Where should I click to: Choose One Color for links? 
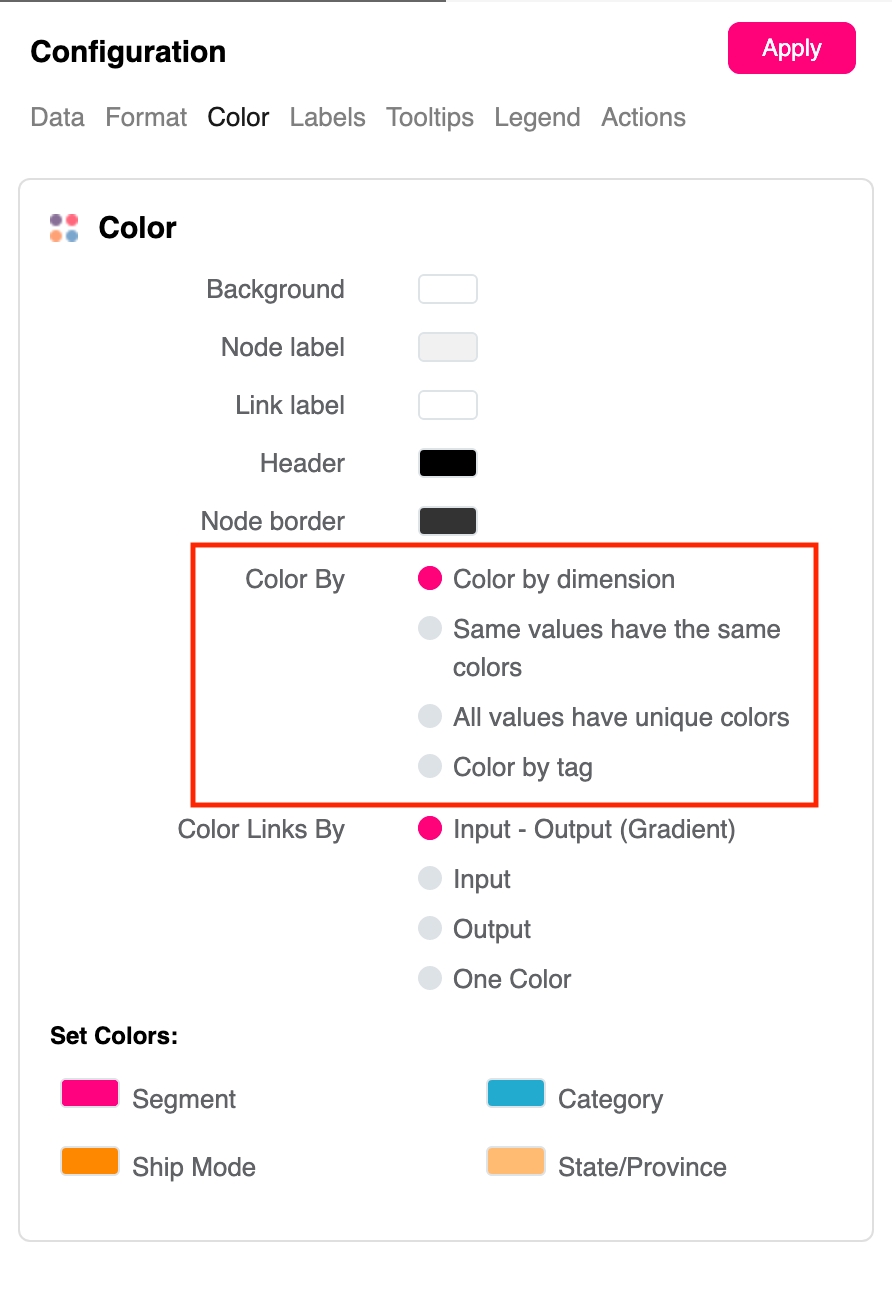pyautogui.click(x=430, y=979)
